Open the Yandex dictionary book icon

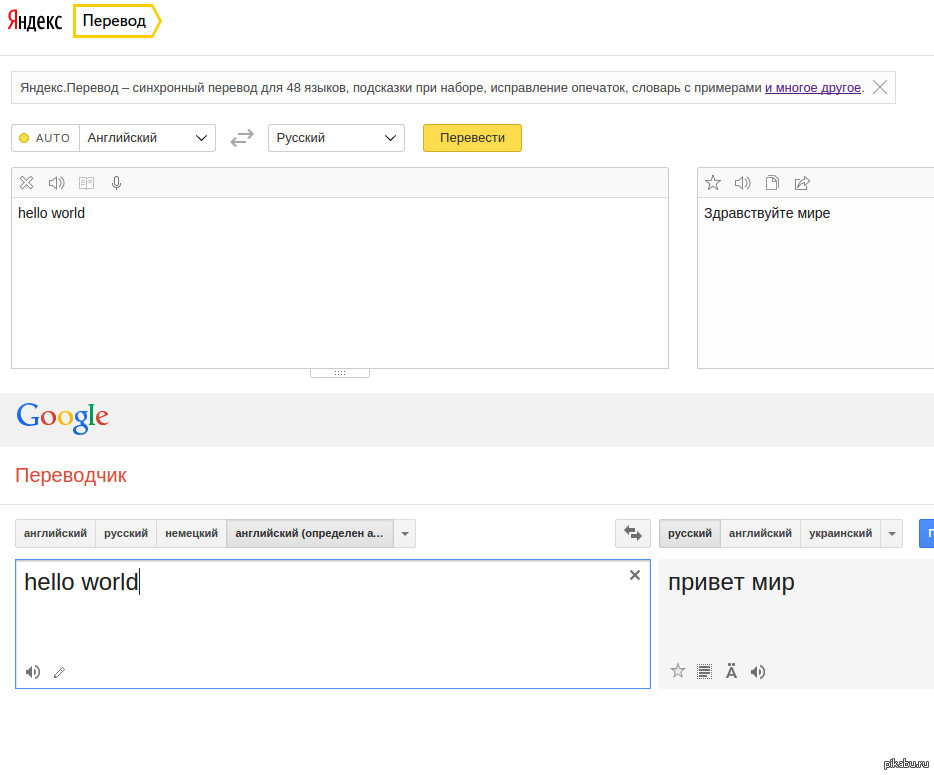(87, 183)
